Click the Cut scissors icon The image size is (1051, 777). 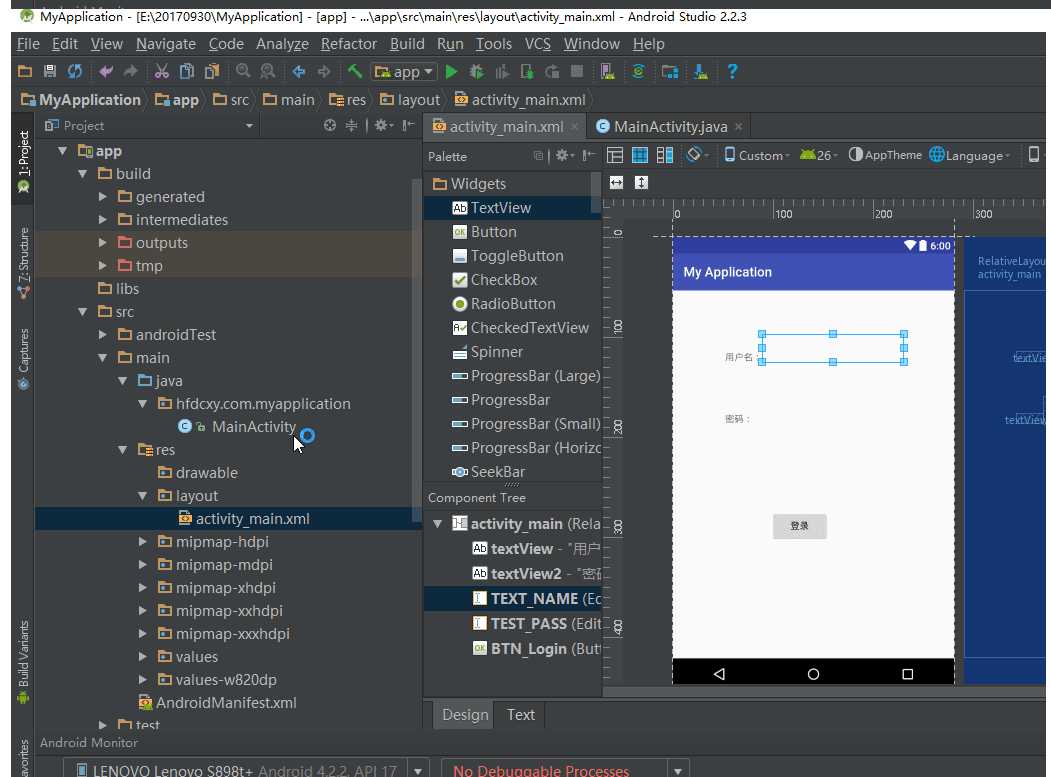162,71
